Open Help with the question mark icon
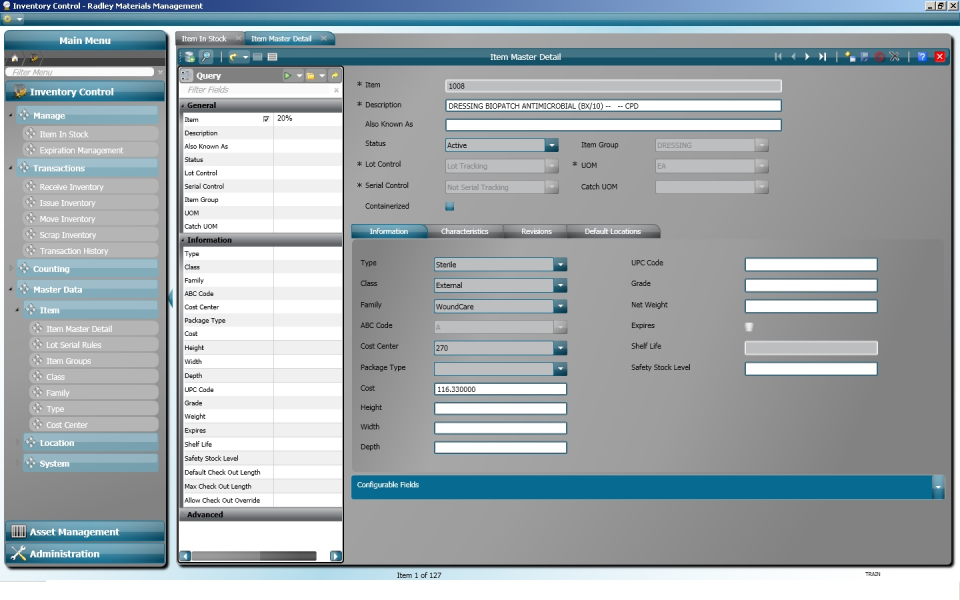960x600 pixels. click(x=923, y=57)
